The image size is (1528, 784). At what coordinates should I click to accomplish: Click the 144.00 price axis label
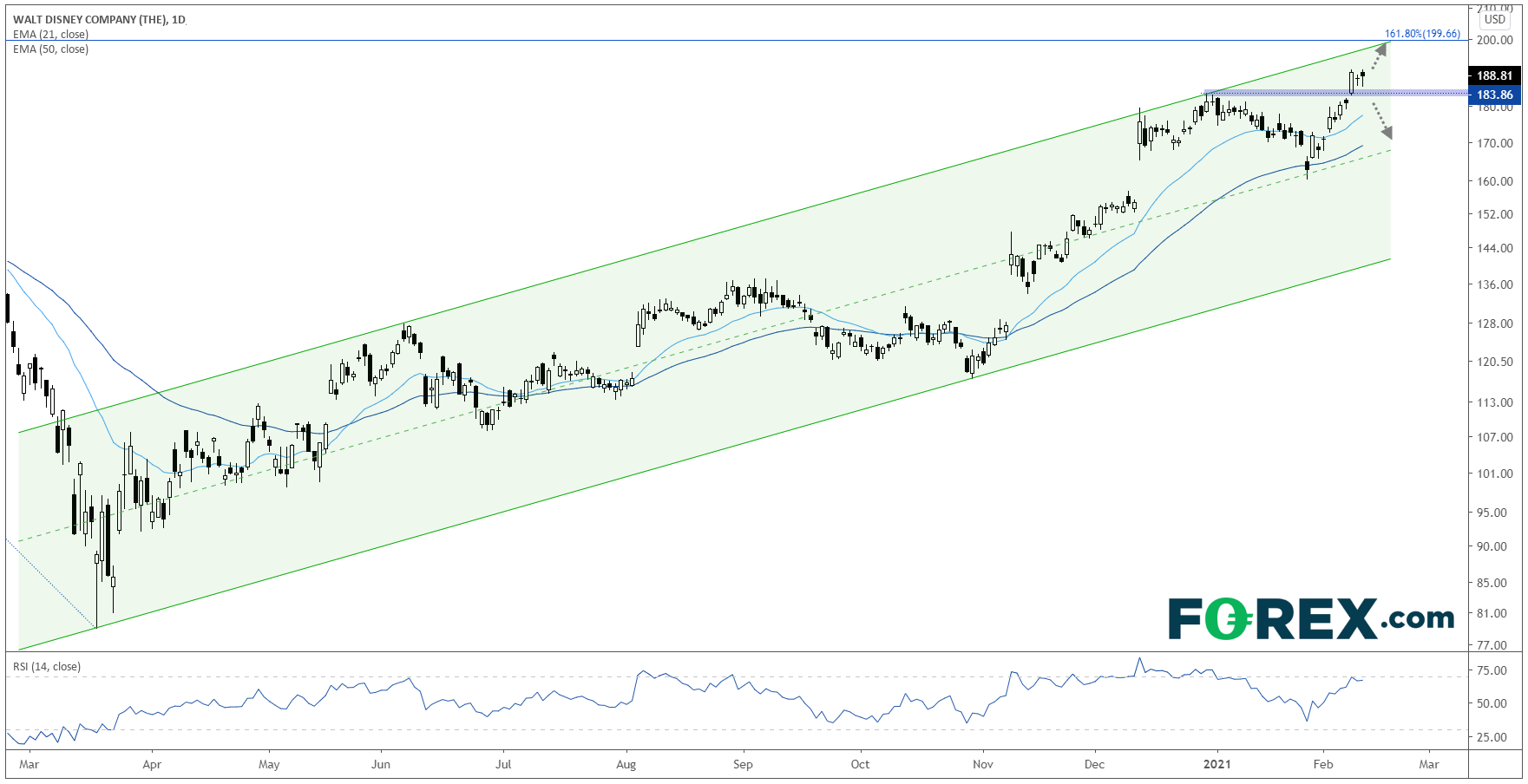tap(1495, 248)
